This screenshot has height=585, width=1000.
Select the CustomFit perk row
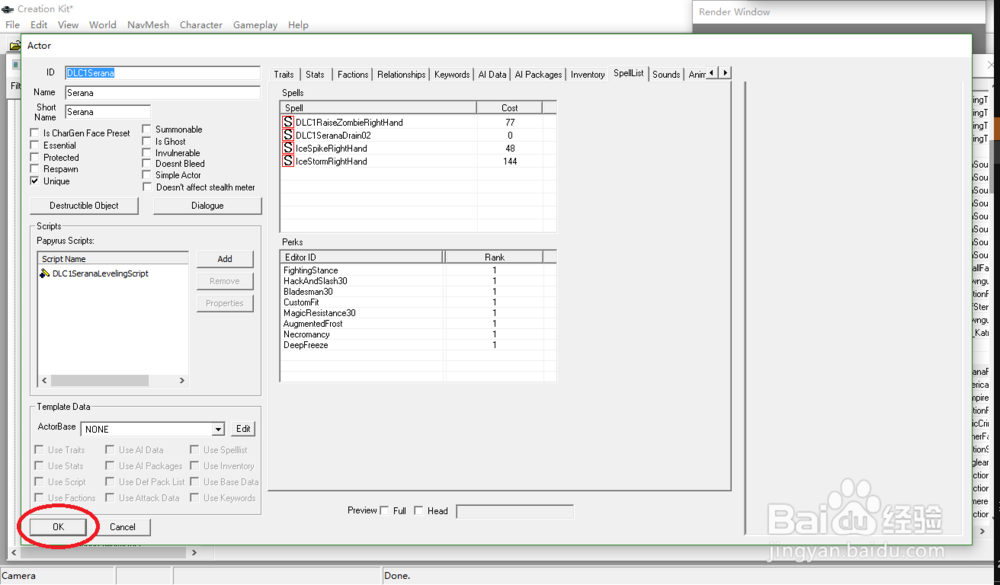point(418,302)
